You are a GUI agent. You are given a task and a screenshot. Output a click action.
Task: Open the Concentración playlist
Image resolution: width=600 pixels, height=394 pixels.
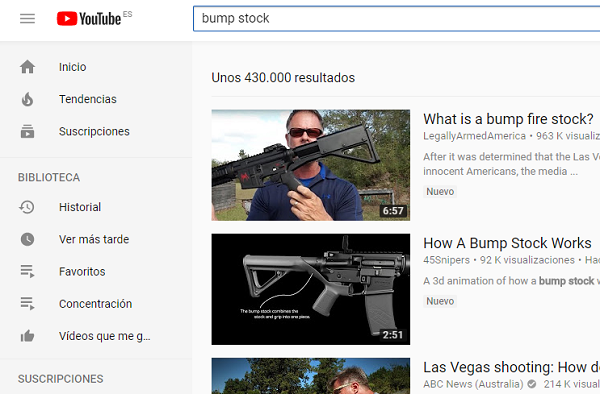point(96,303)
